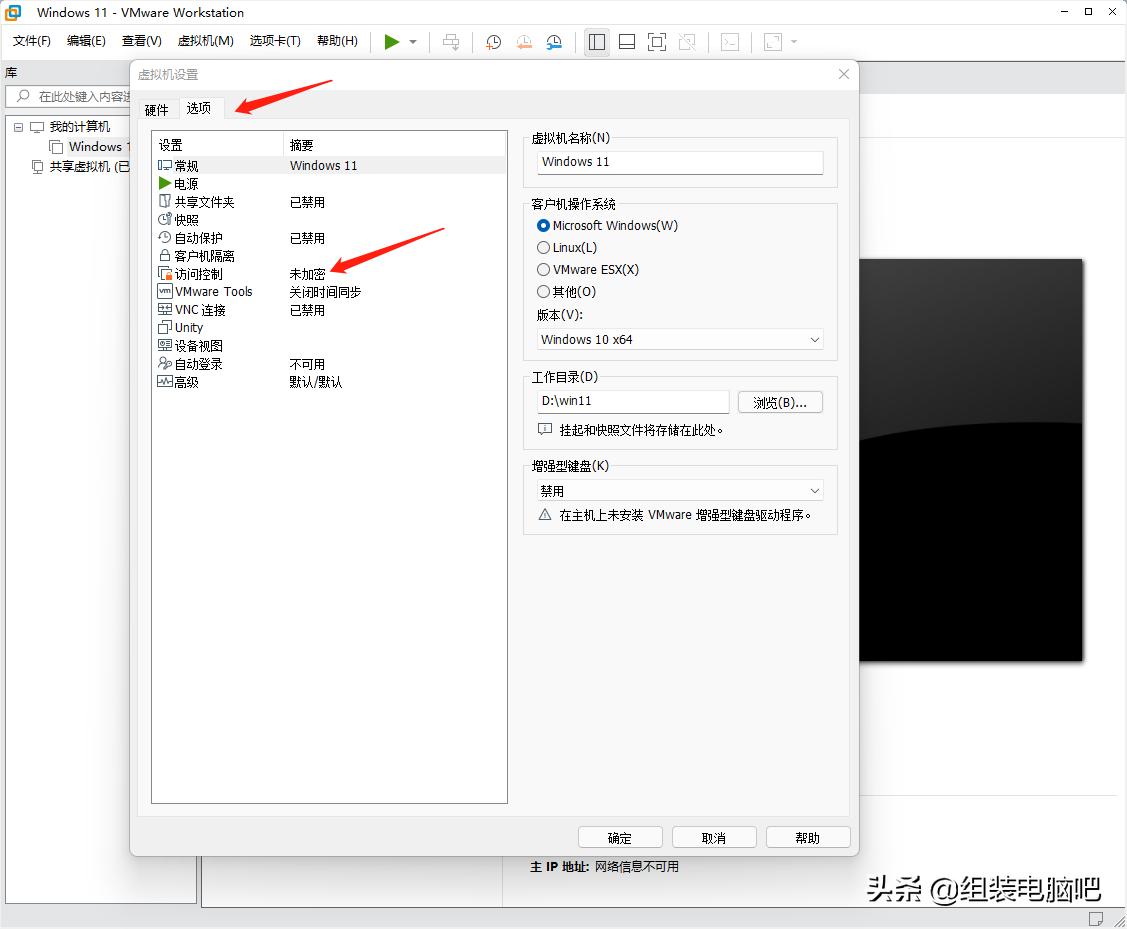Click the revert snapshot toolbar icon
The image size is (1127, 929).
(524, 42)
